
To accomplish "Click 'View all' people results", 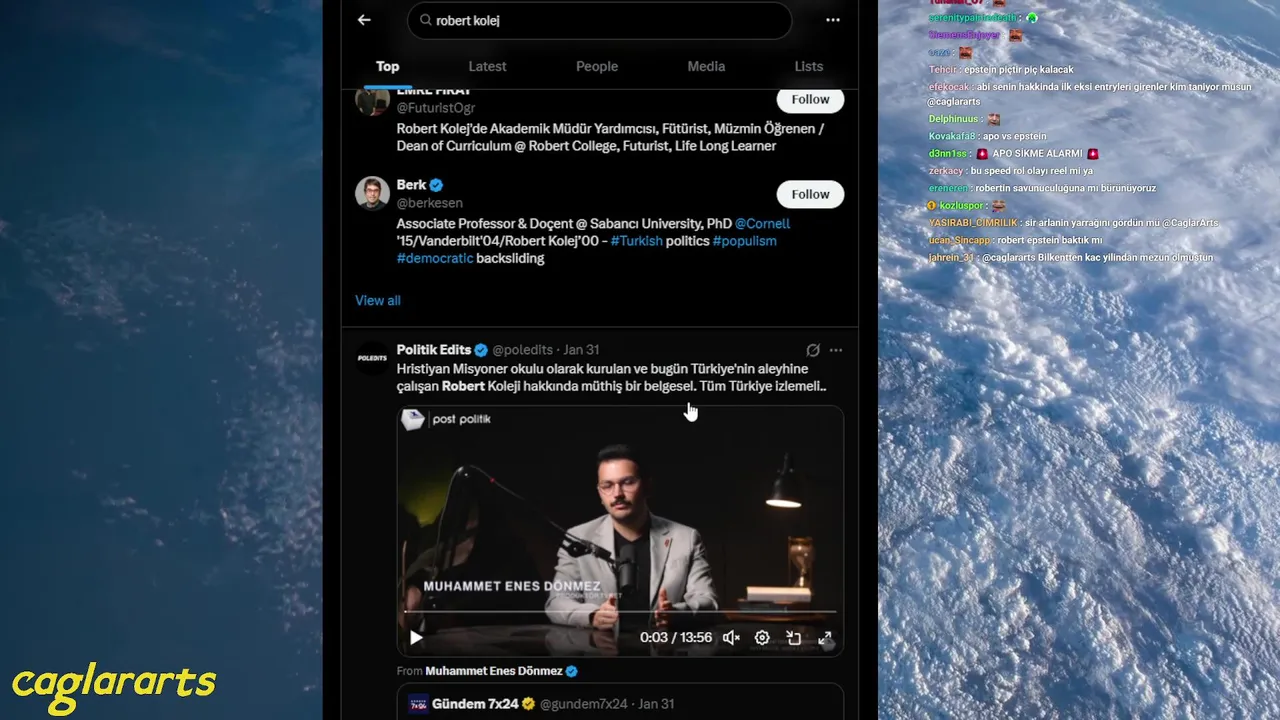I will (378, 300).
